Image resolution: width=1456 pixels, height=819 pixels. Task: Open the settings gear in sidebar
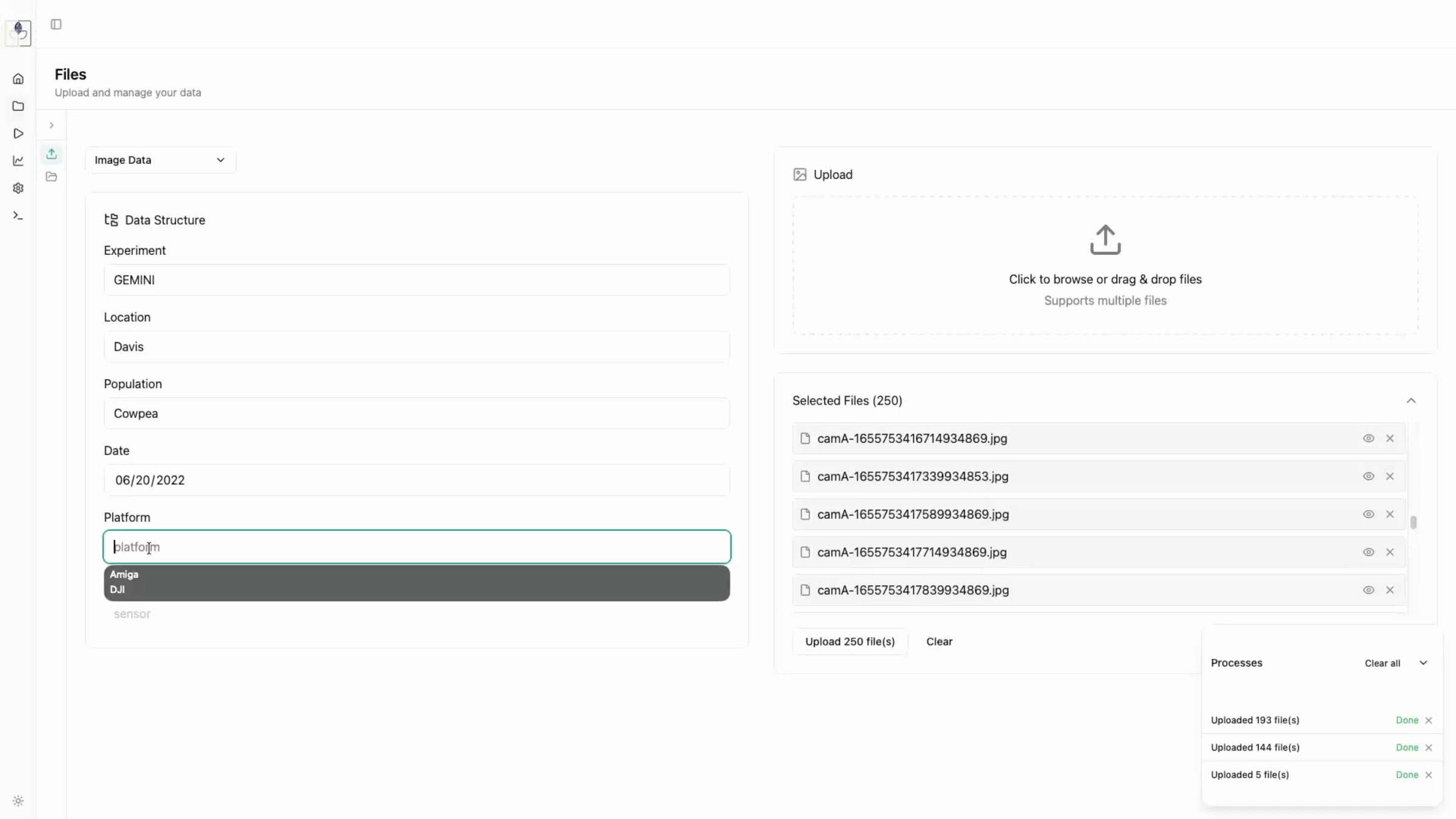18,188
